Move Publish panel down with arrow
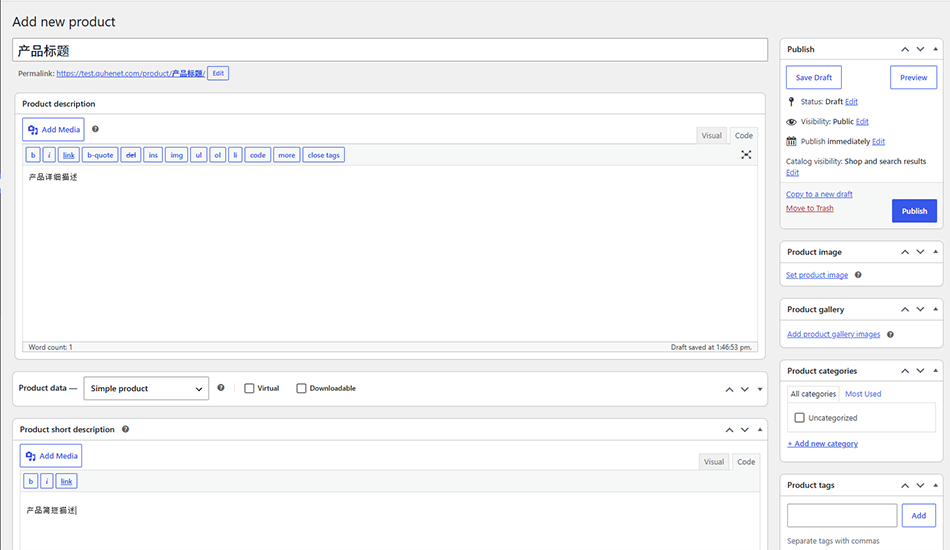950x550 pixels. coord(920,49)
